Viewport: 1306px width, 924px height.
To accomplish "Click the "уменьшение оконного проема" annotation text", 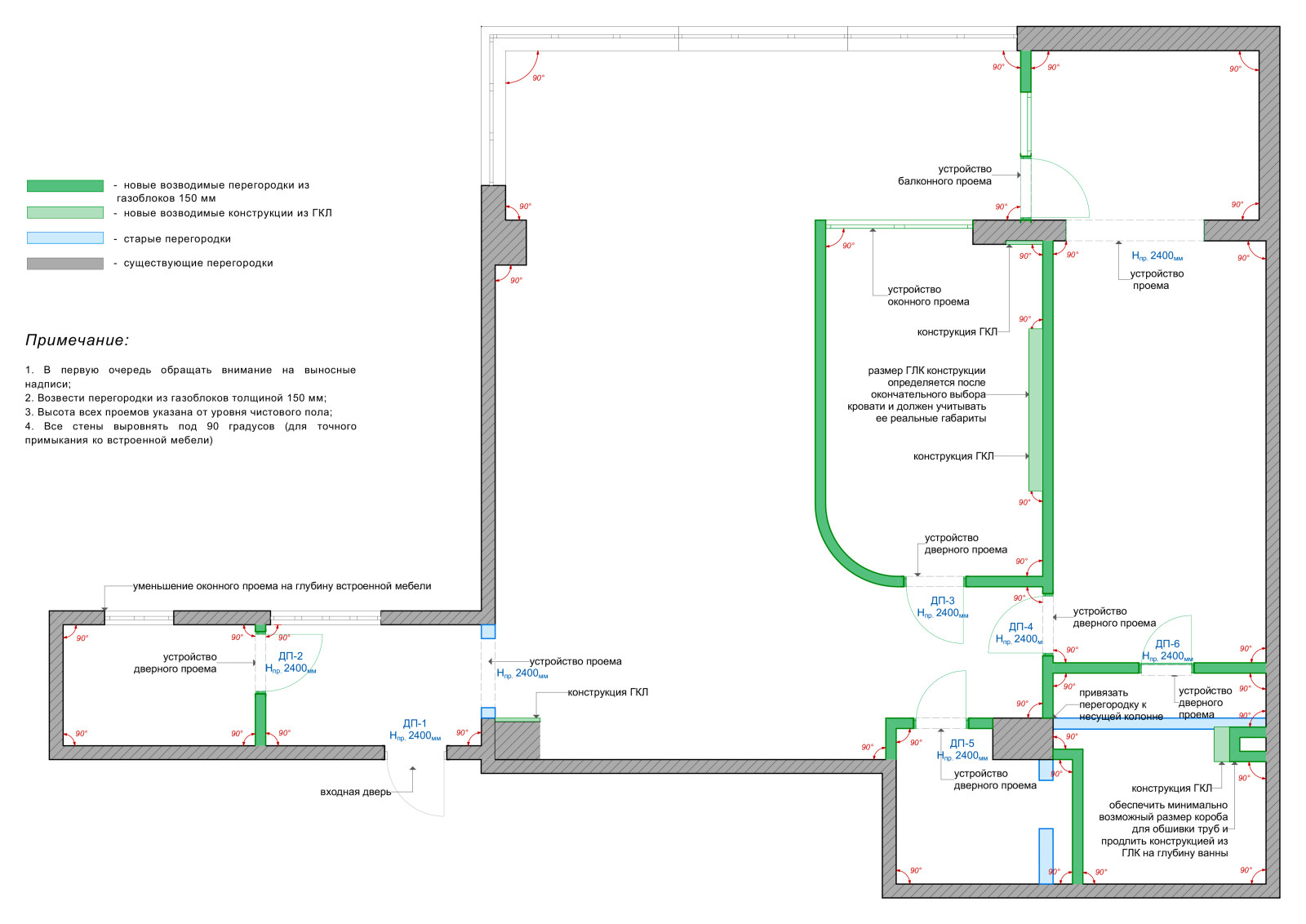I will pos(282,586).
